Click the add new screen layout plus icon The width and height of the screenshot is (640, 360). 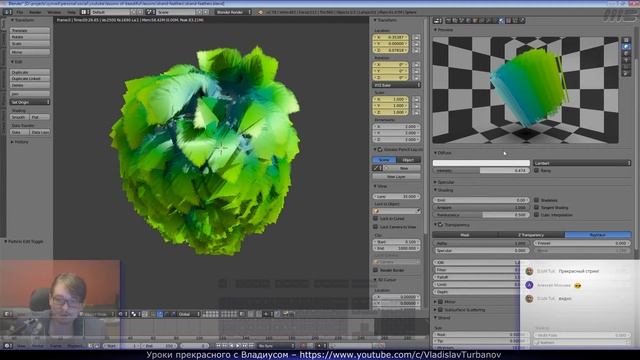point(133,12)
